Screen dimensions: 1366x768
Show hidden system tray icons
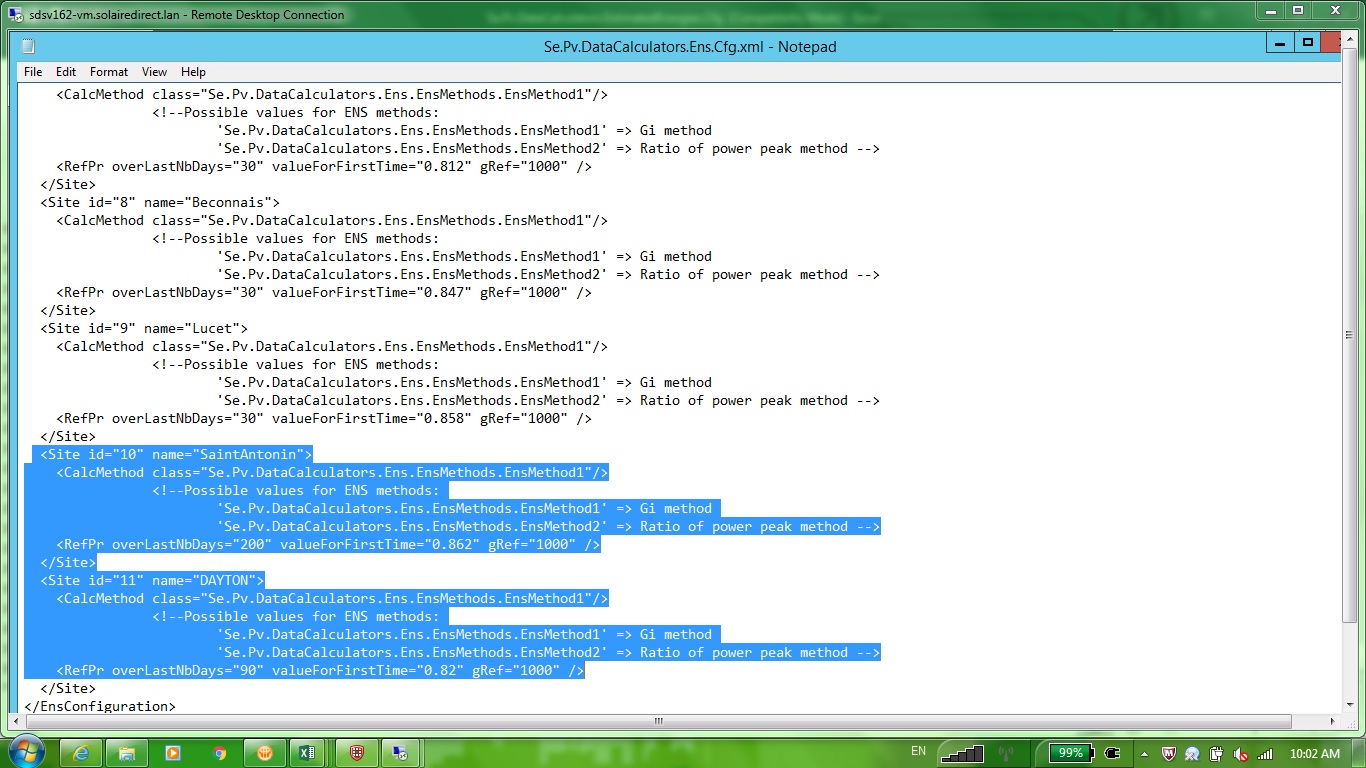pos(1144,753)
